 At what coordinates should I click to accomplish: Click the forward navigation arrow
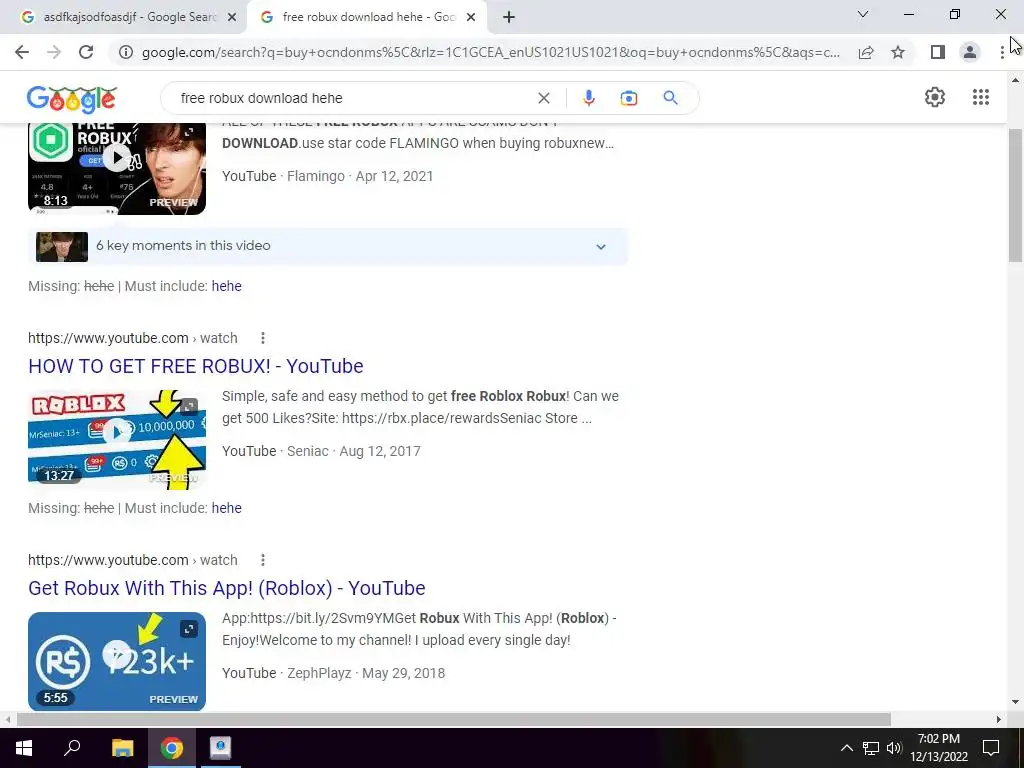click(54, 52)
